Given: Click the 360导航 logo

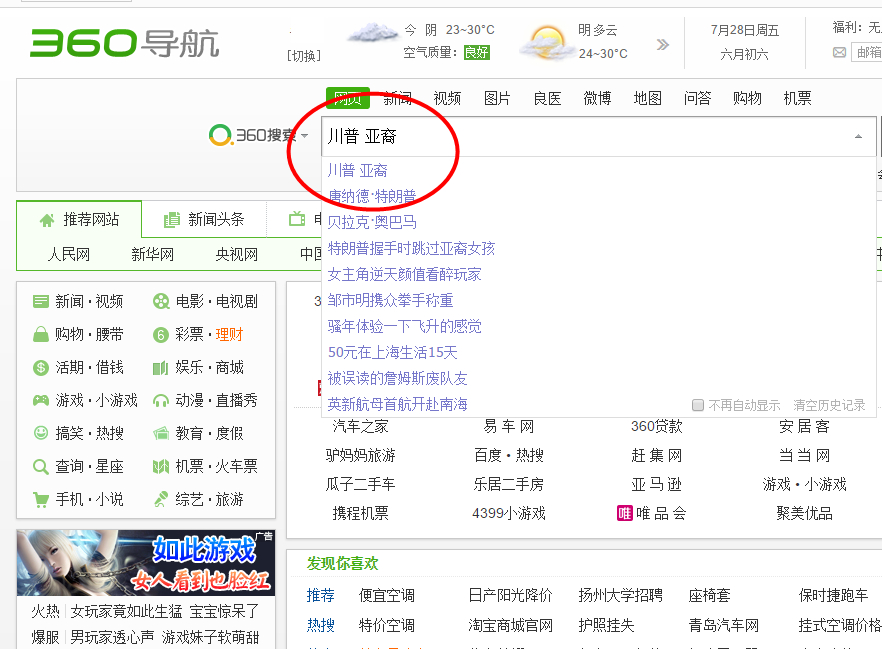Looking at the screenshot, I should pyautogui.click(x=124, y=43).
